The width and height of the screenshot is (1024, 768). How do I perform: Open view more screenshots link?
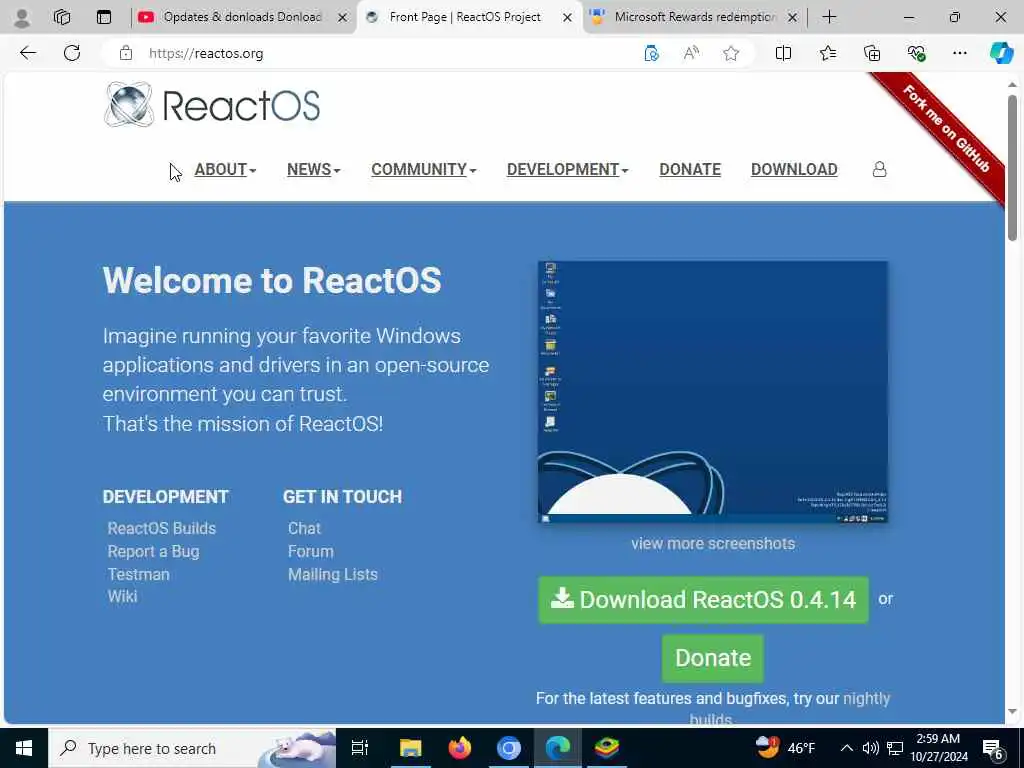click(713, 544)
